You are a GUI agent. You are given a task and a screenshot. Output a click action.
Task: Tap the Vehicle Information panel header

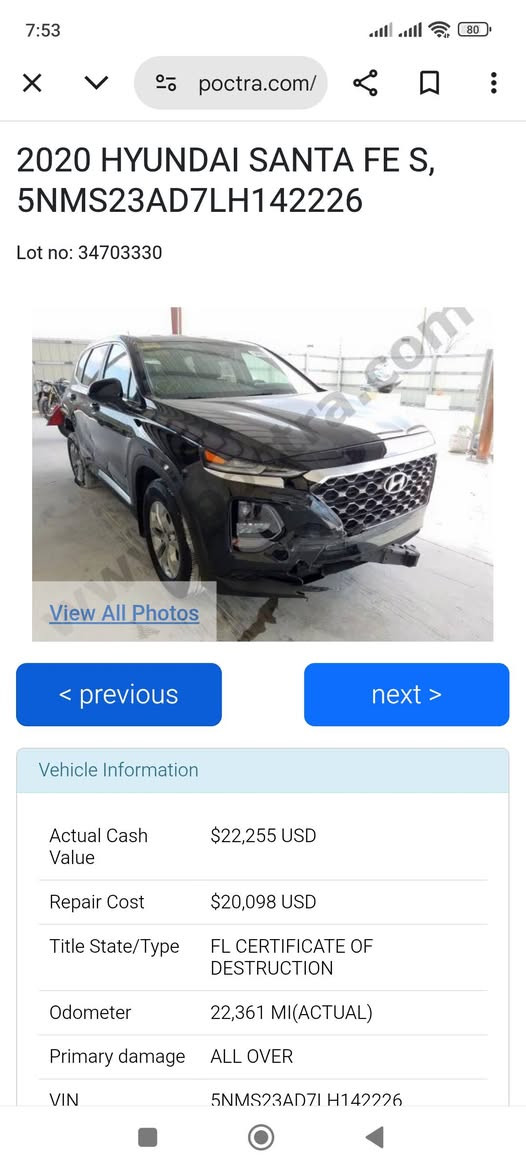(x=263, y=770)
